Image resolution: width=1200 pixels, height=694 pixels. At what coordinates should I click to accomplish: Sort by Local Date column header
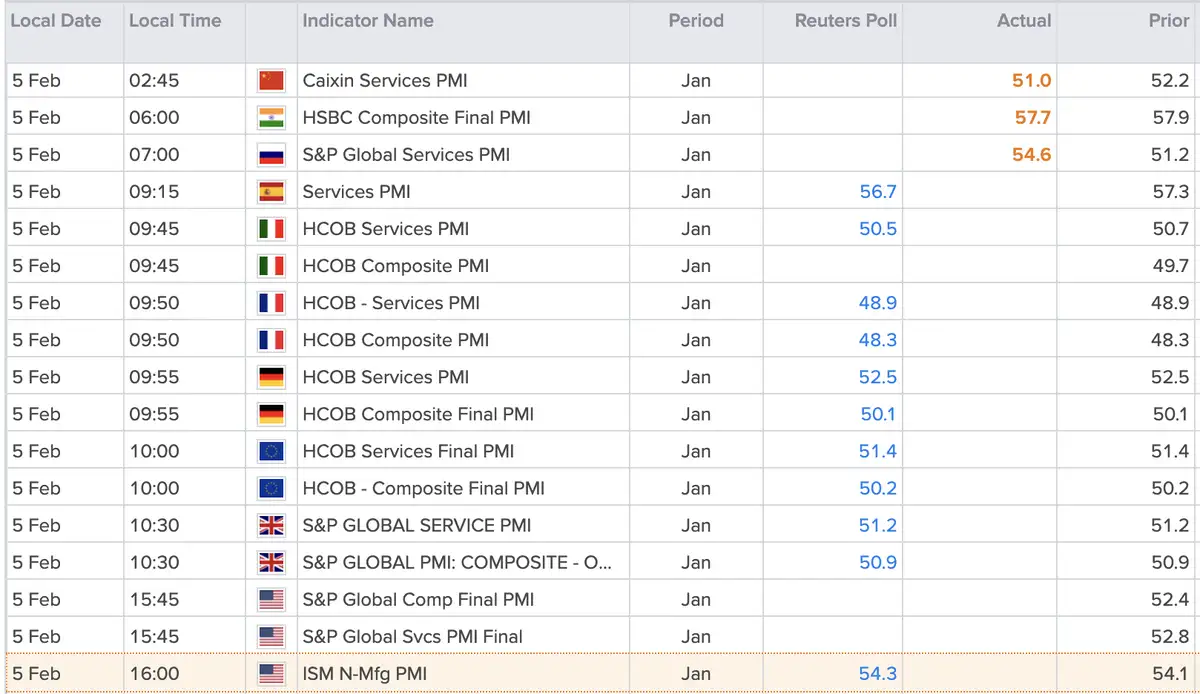coord(56,20)
